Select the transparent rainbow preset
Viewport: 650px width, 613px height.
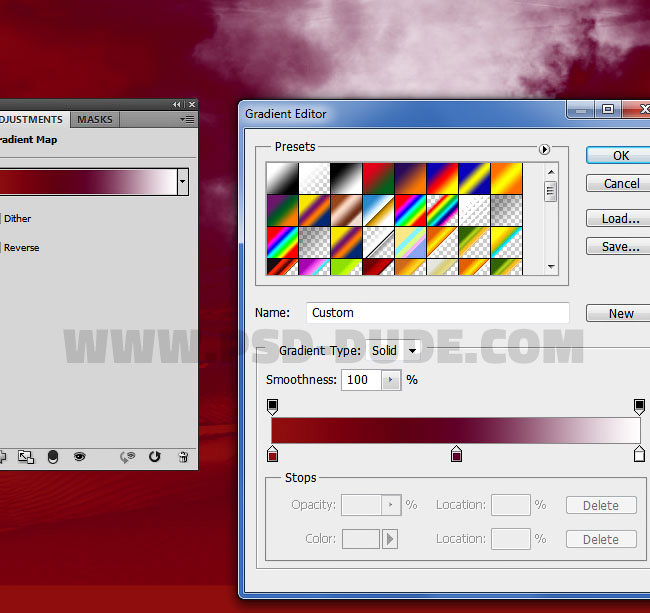tap(442, 211)
